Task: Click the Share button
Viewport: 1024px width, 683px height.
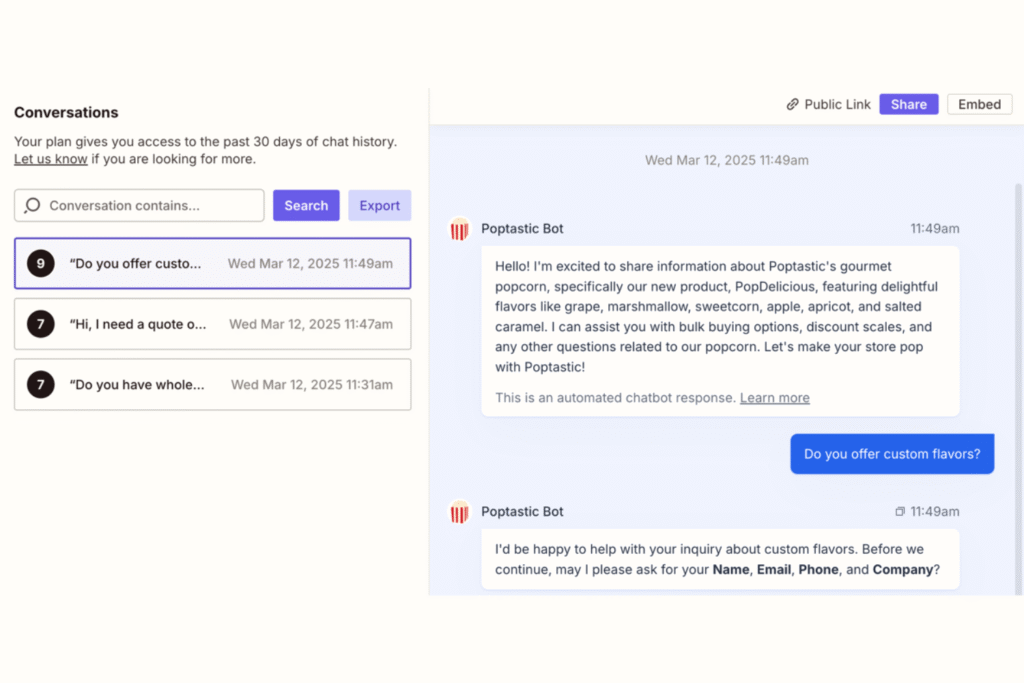Action: coord(908,104)
